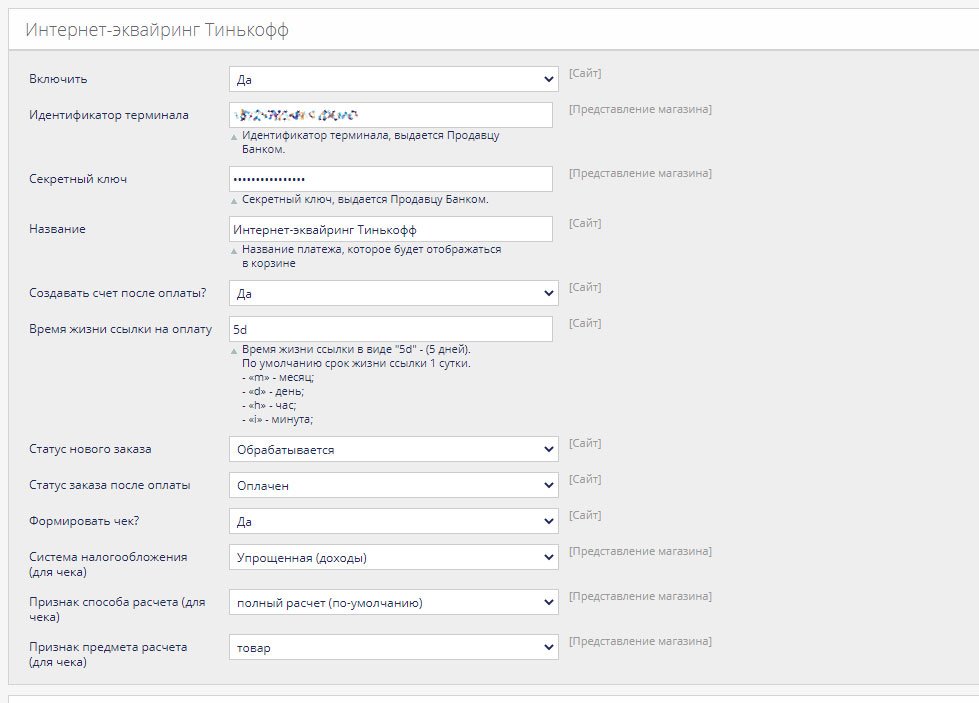Screen dimensions: 979x703
Task: Click the hint triangle under the terminal ID field
Action: [x=235, y=137]
